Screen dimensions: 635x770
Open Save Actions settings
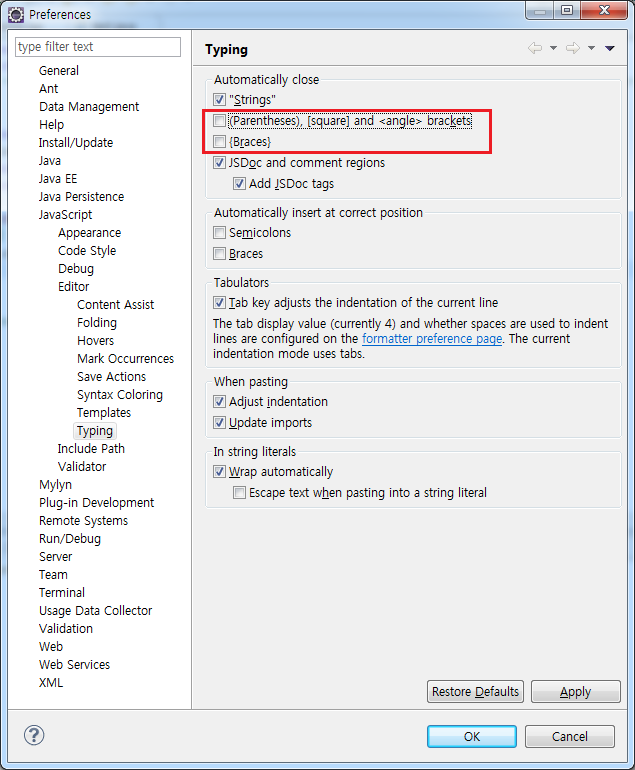pos(111,377)
